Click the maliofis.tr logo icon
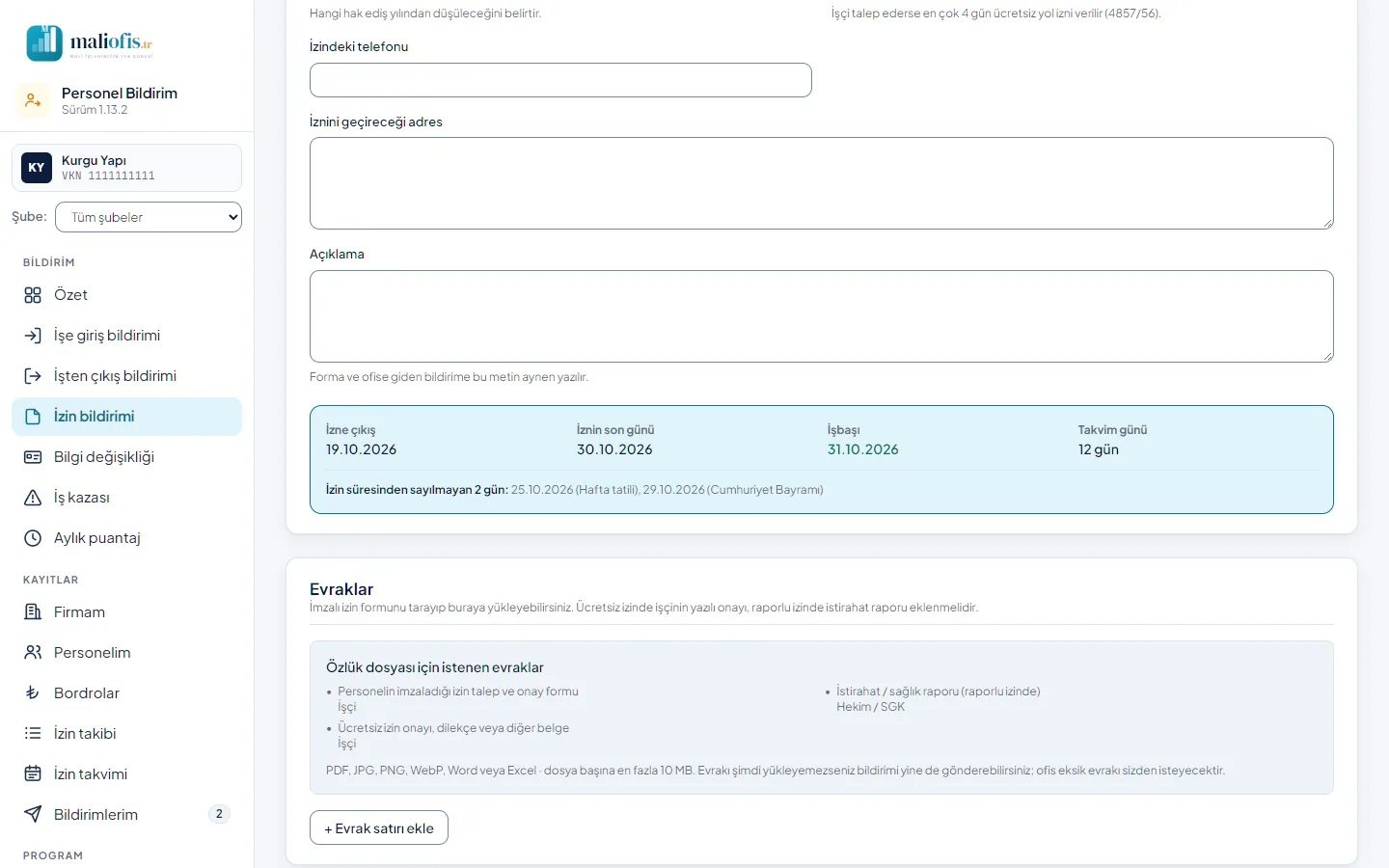1389x868 pixels. pos(44,43)
